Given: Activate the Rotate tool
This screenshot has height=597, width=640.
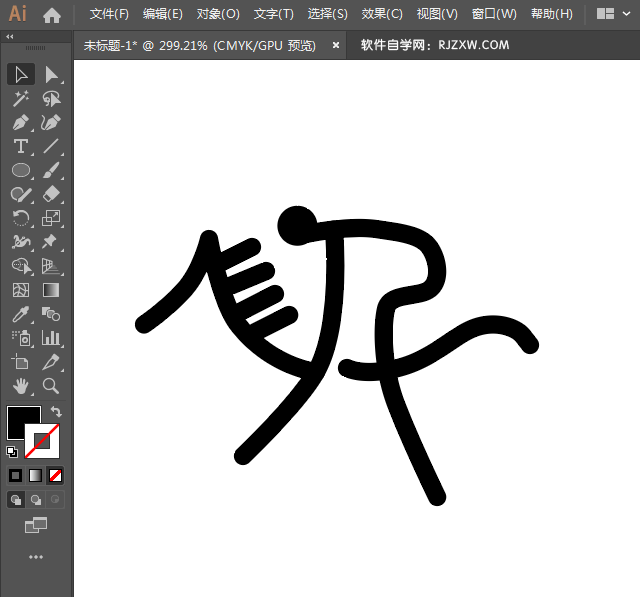Looking at the screenshot, I should click(21, 218).
